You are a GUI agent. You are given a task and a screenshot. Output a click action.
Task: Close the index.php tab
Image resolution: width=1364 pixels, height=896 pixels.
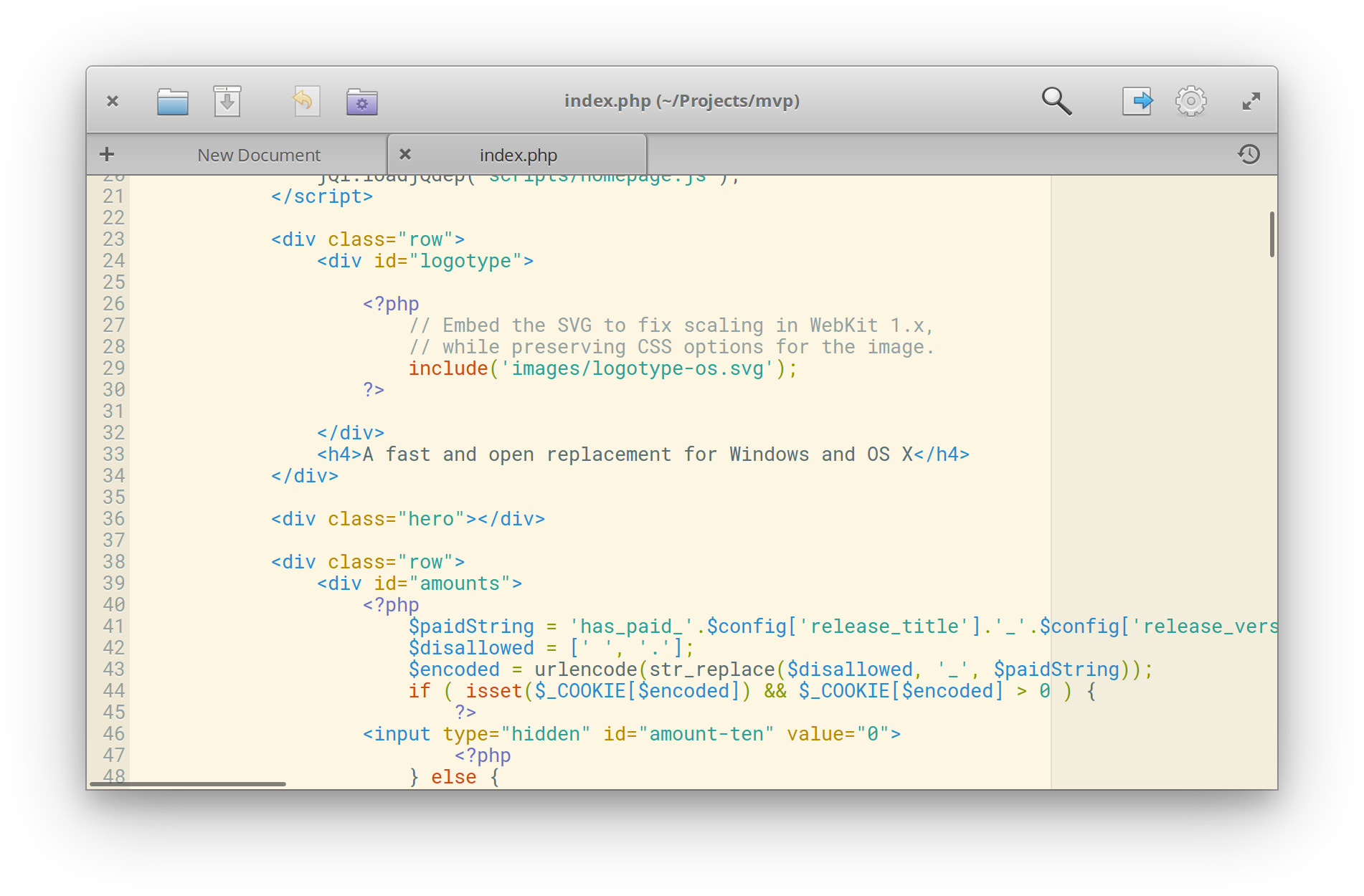click(405, 154)
